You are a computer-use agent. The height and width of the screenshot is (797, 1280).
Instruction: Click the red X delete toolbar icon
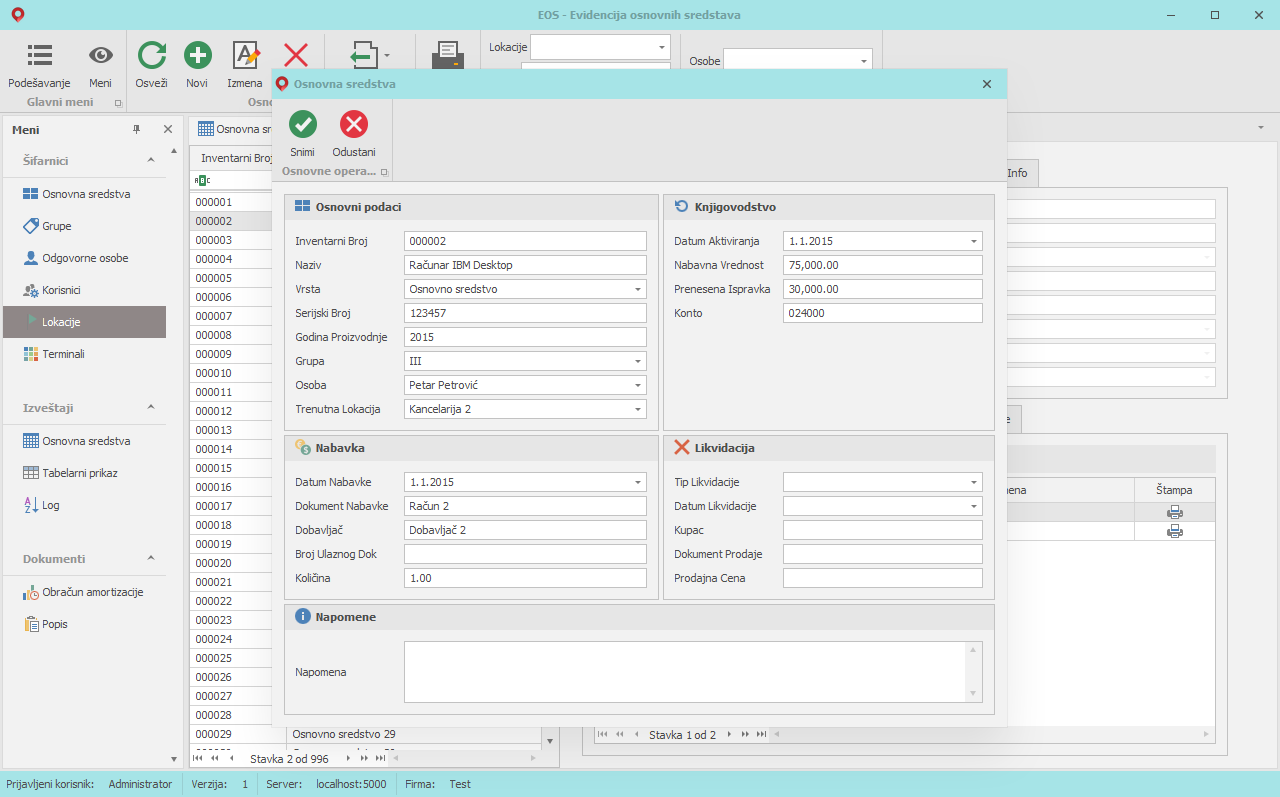point(296,55)
